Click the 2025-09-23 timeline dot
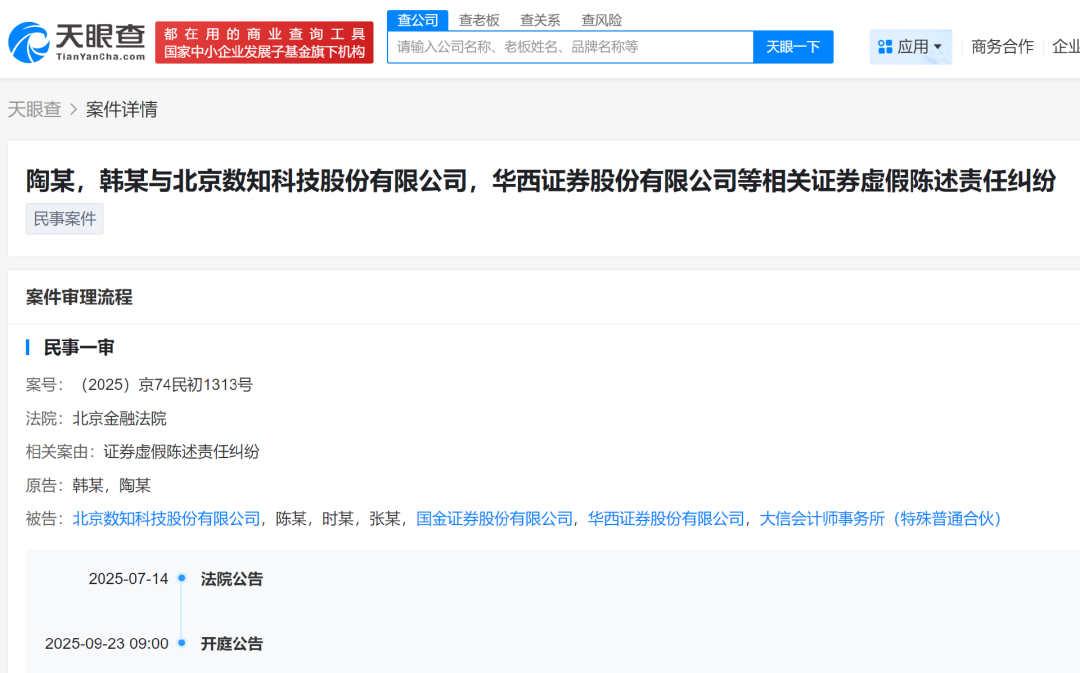 [182, 643]
